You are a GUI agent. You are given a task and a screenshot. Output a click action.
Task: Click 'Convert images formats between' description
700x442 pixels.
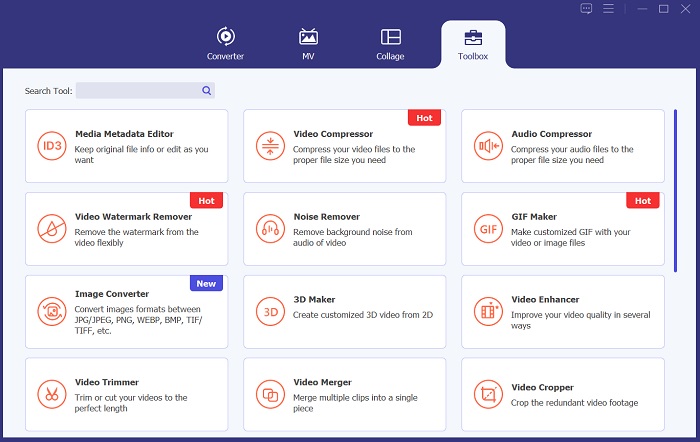pyautogui.click(x=138, y=320)
